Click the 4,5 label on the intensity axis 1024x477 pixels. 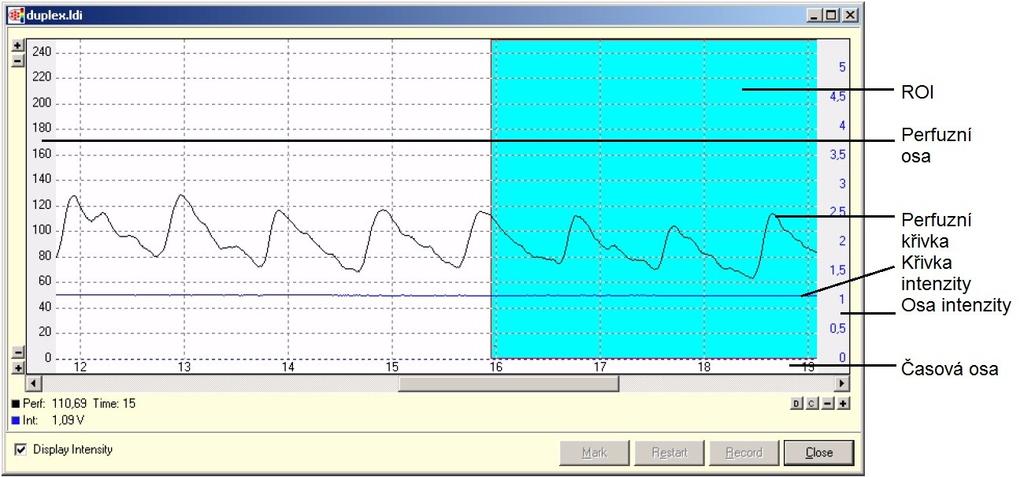(837, 97)
